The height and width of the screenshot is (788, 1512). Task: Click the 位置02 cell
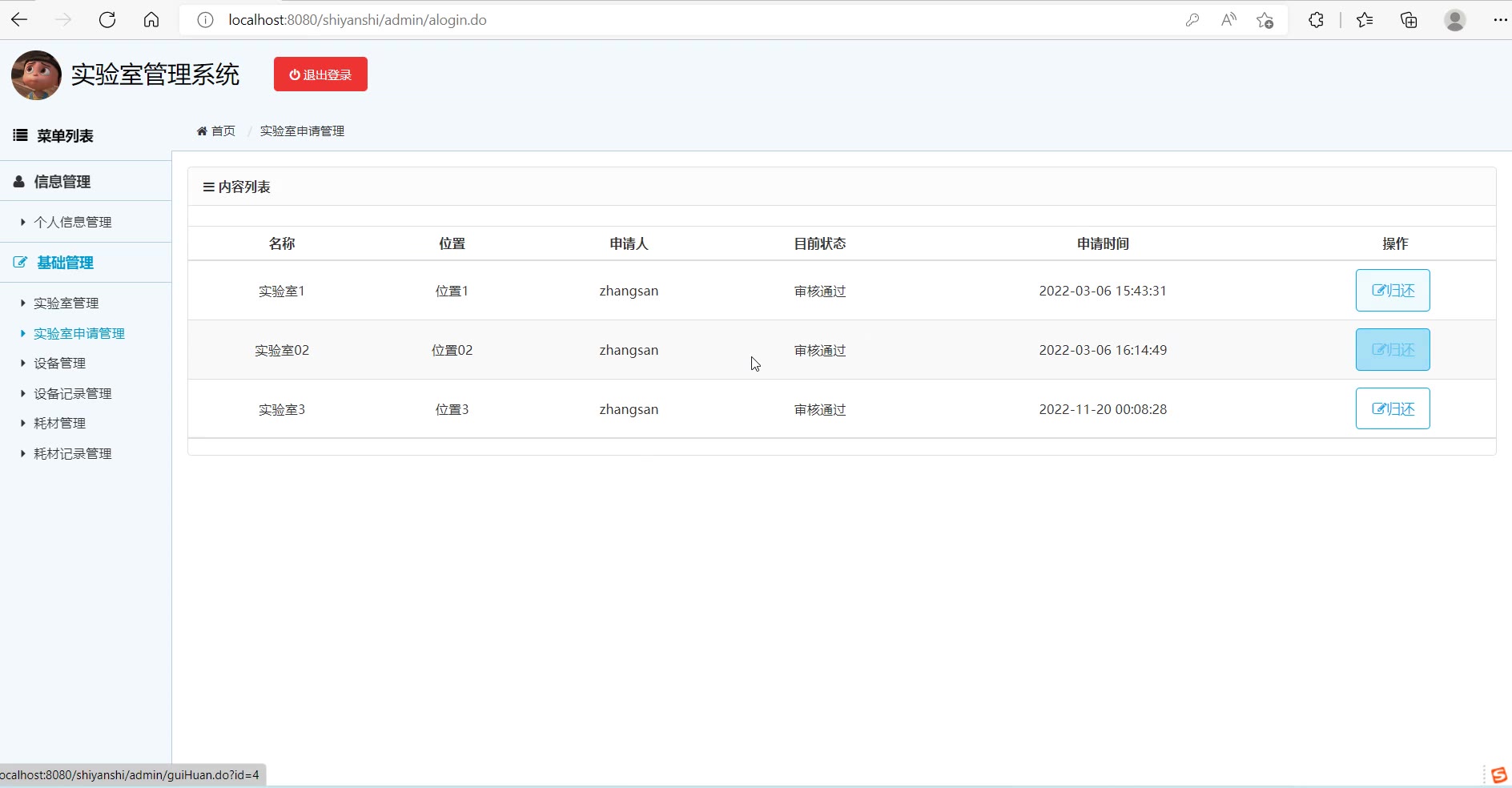coord(452,350)
